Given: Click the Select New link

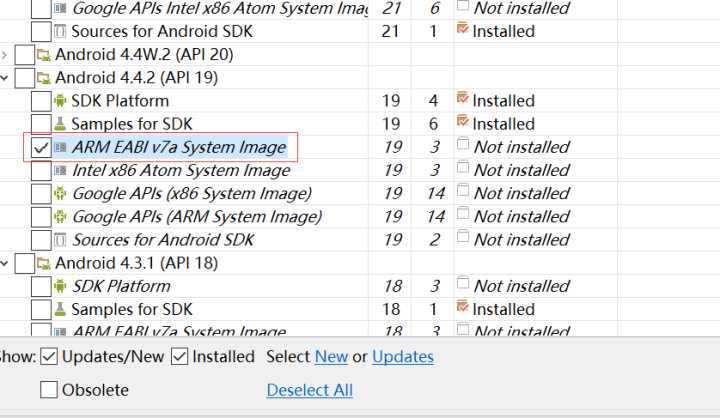Looking at the screenshot, I should point(331,357).
